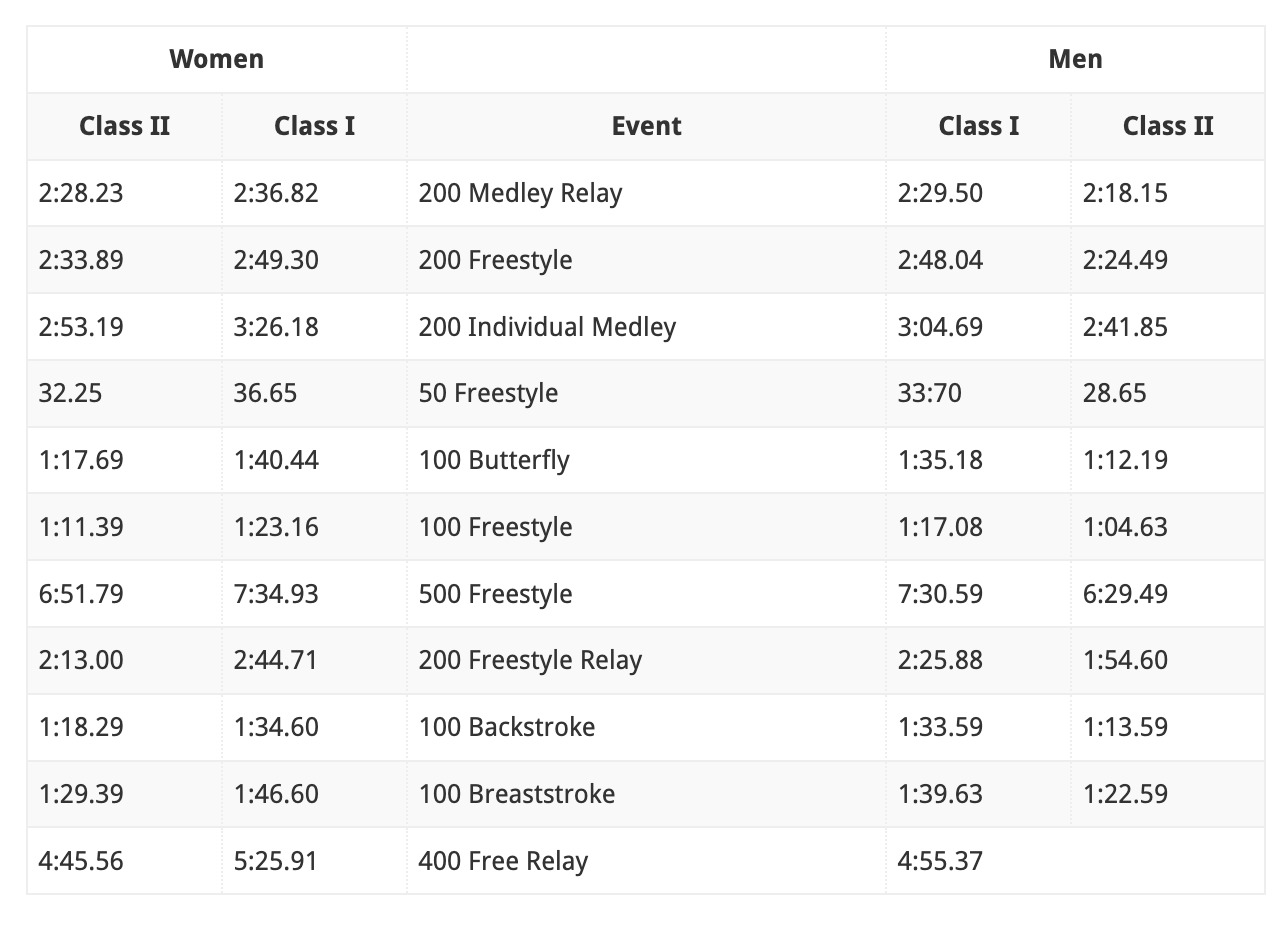Select the 1:54.60 men's Class II time
1282x928 pixels.
click(x=1125, y=660)
